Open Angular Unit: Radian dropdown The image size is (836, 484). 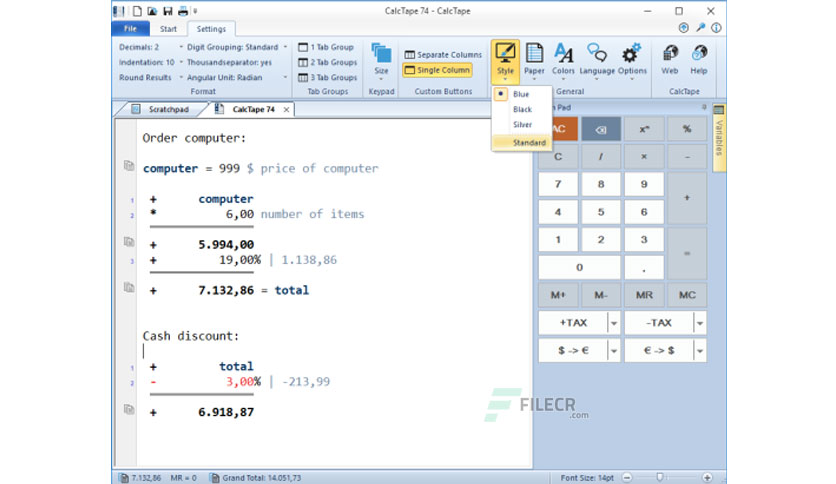237,77
